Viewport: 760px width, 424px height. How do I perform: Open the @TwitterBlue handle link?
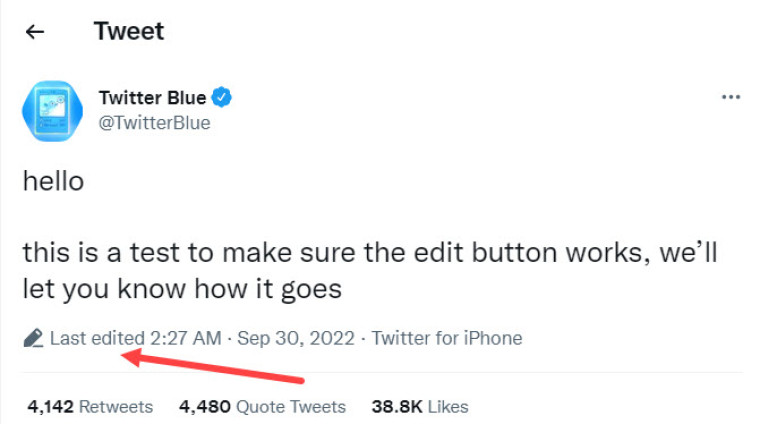point(154,123)
